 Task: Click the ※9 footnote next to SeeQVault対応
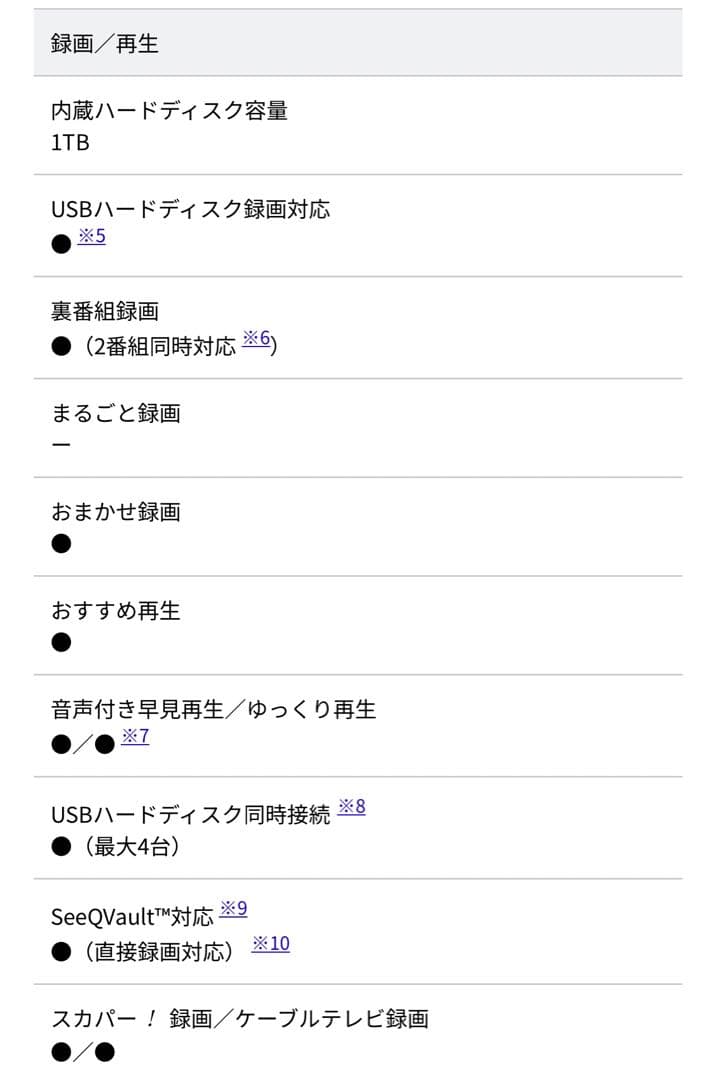coord(233,909)
